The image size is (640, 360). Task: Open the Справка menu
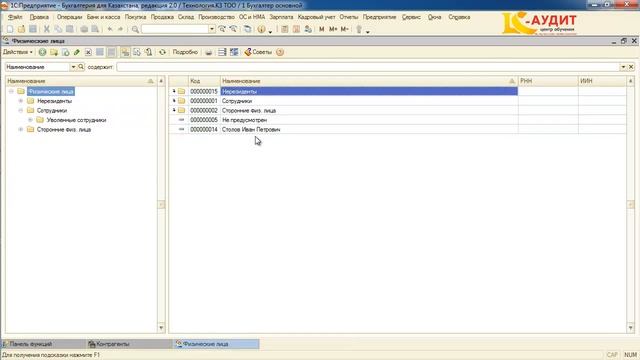click(x=459, y=17)
